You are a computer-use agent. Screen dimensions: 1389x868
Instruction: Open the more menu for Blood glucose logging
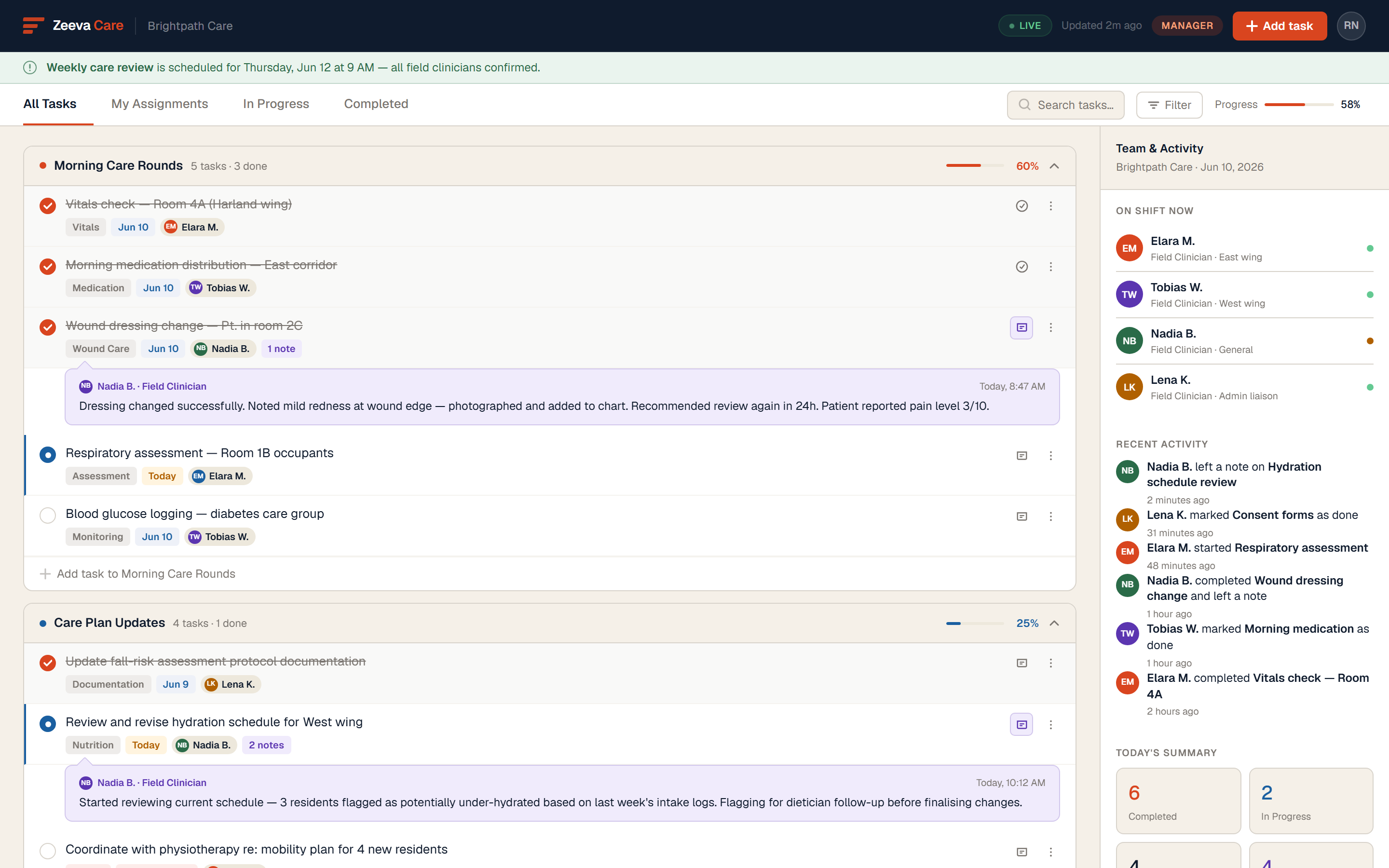pyautogui.click(x=1051, y=516)
